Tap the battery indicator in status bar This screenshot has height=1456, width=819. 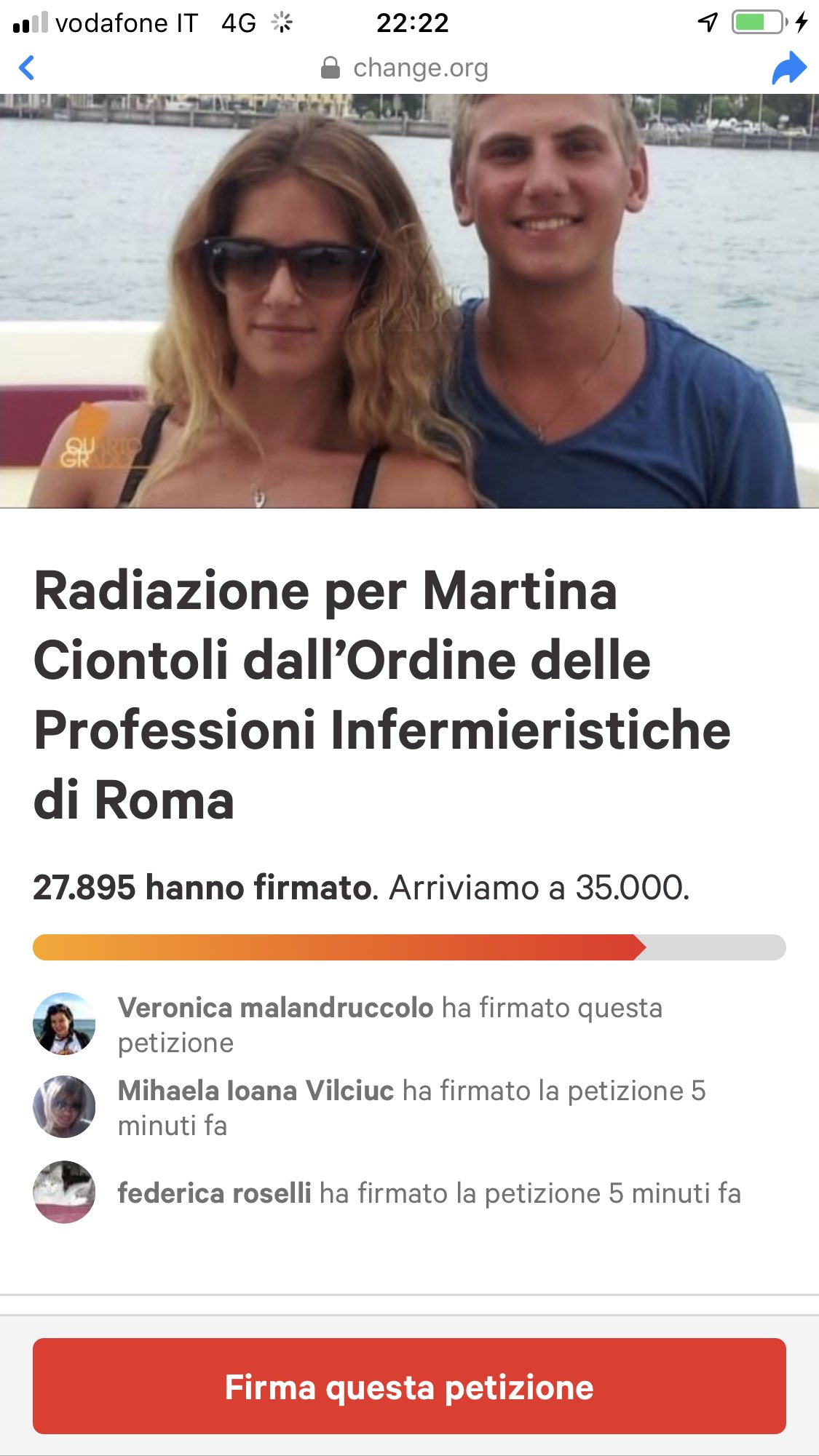760,23
